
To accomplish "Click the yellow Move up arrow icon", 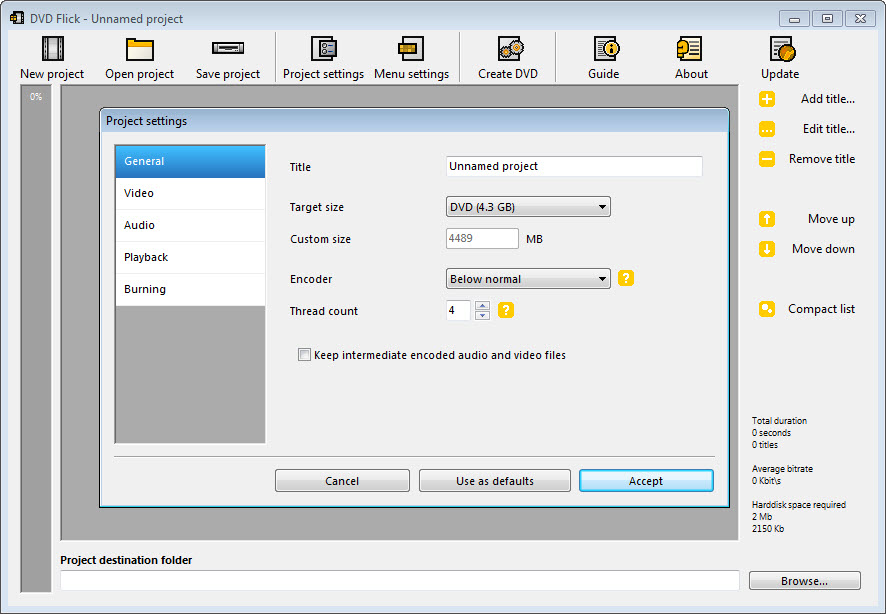I will tap(767, 219).
